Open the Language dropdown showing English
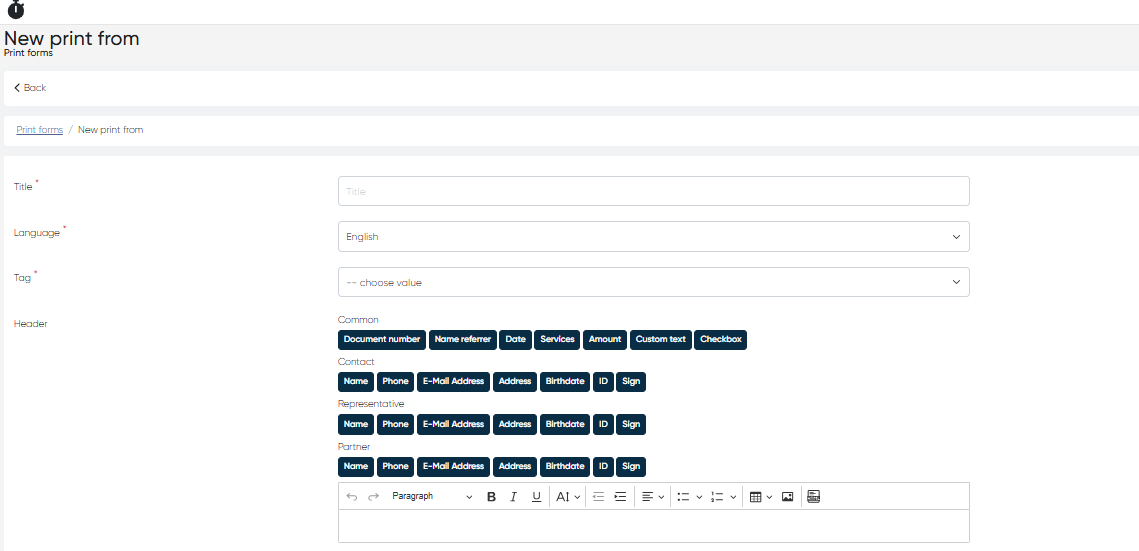Viewport: 1139px width, 551px height. click(653, 237)
